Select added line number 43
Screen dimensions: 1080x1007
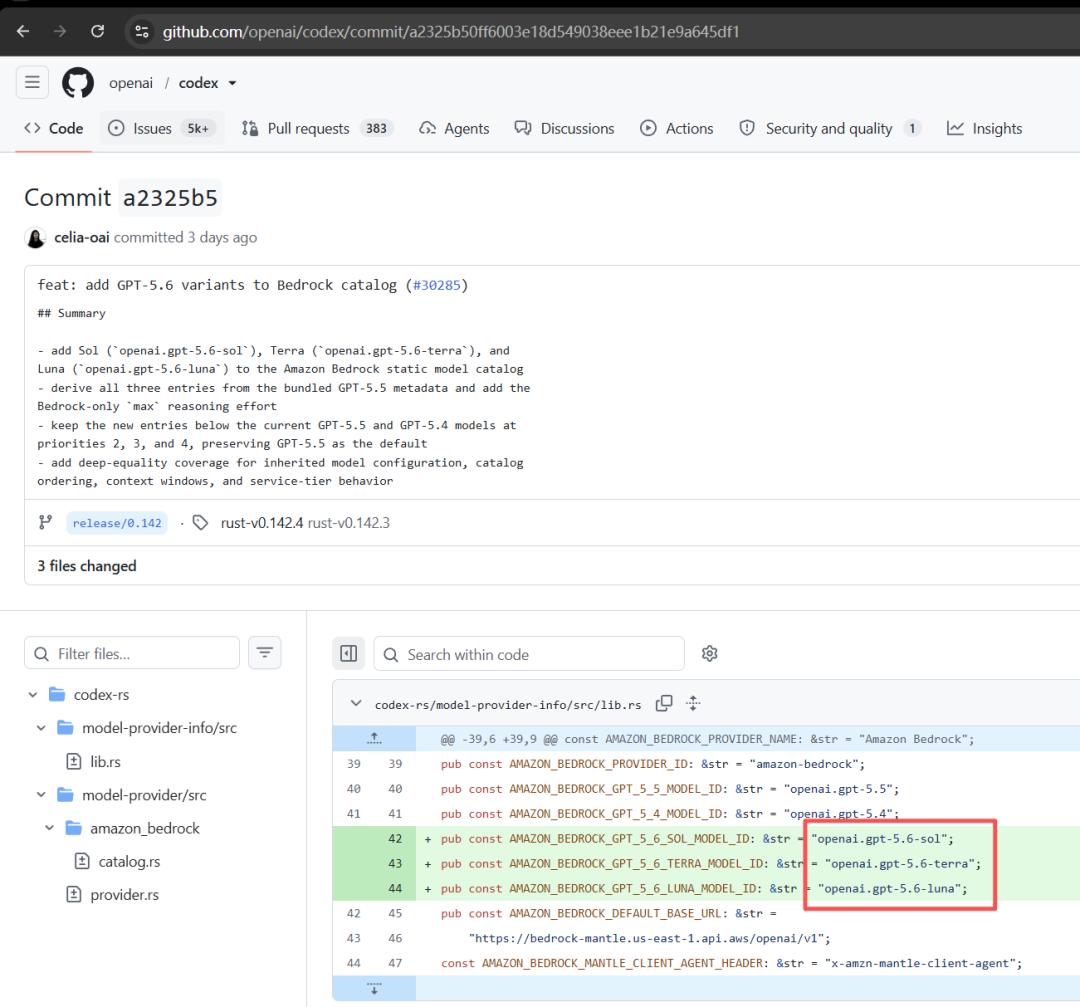coord(395,864)
